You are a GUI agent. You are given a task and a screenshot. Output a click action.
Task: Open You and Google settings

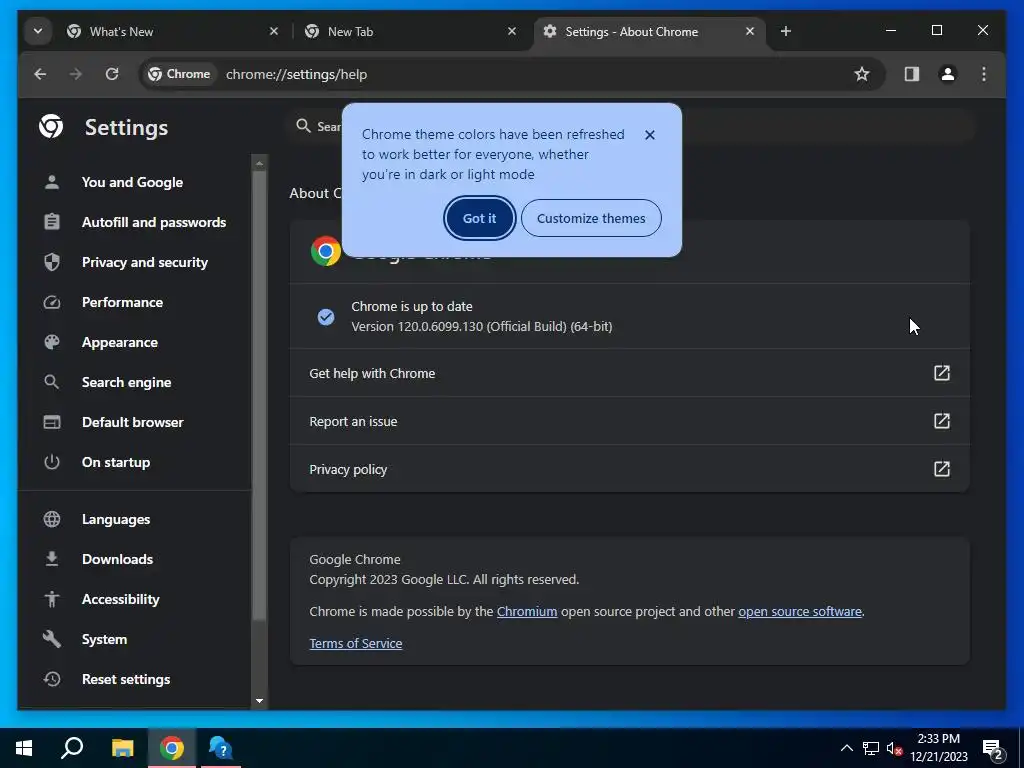(134, 182)
